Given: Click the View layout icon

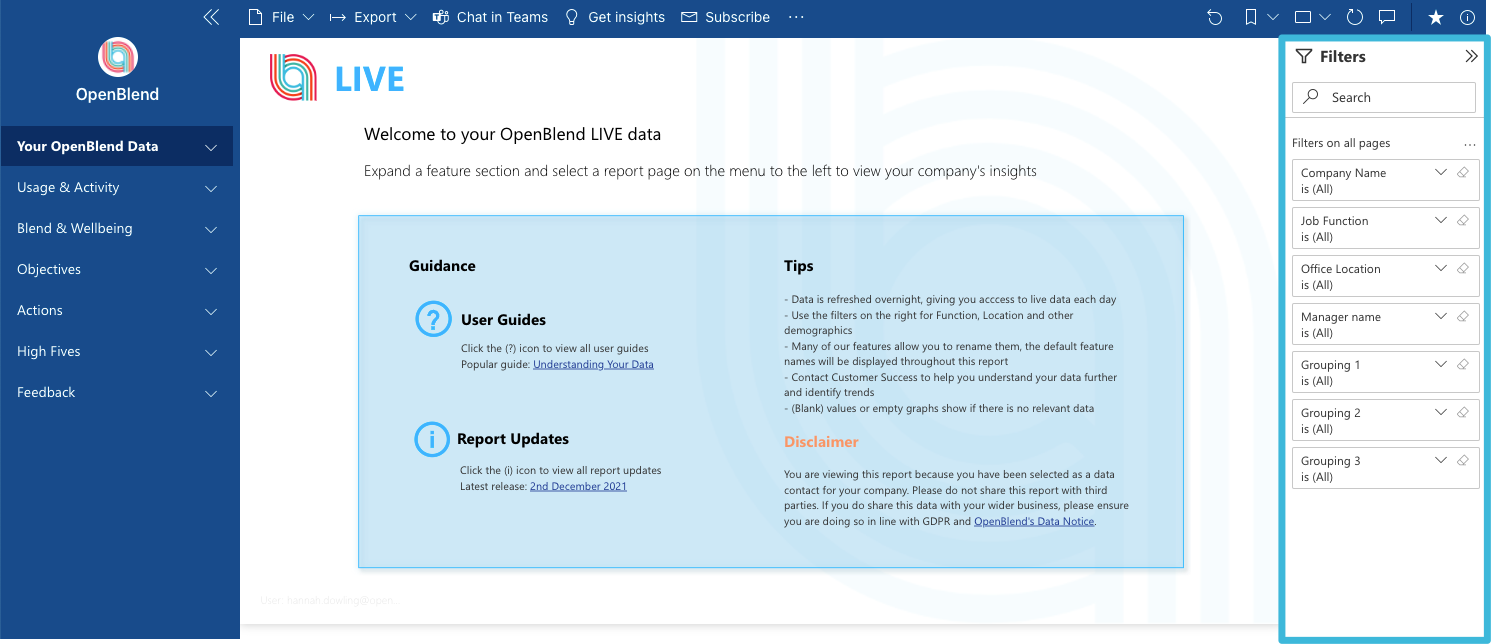Looking at the screenshot, I should 1303,17.
